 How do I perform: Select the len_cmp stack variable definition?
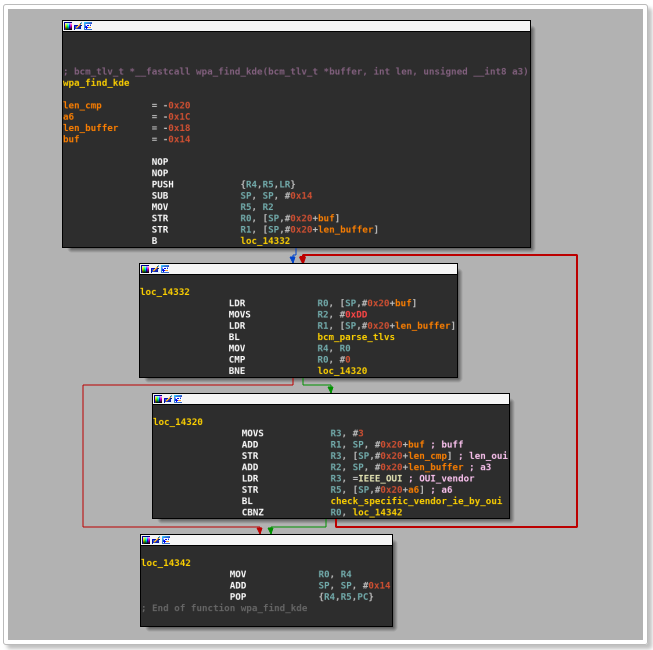pos(127,105)
